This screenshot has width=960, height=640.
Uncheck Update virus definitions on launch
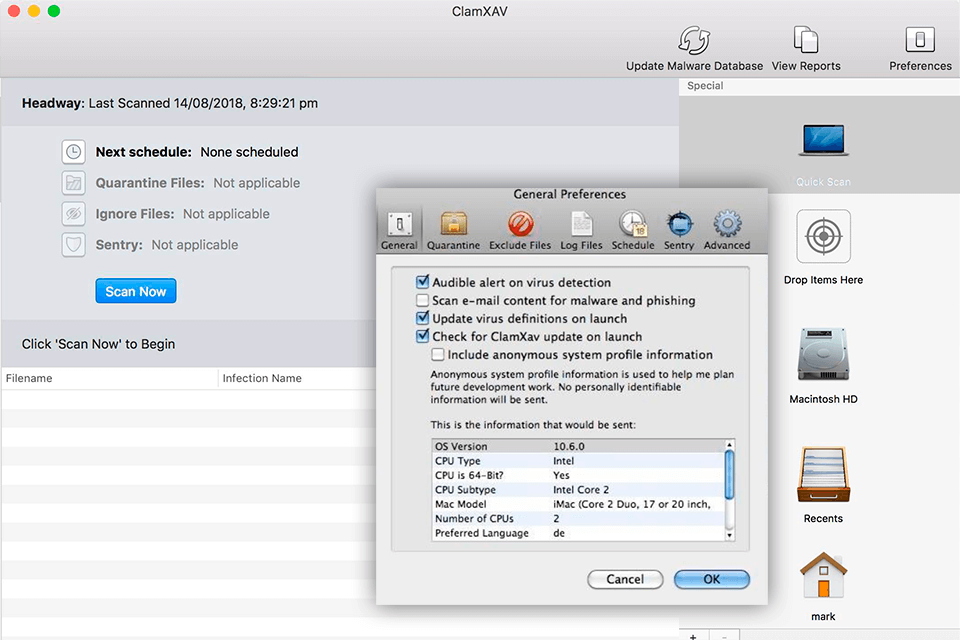click(423, 319)
